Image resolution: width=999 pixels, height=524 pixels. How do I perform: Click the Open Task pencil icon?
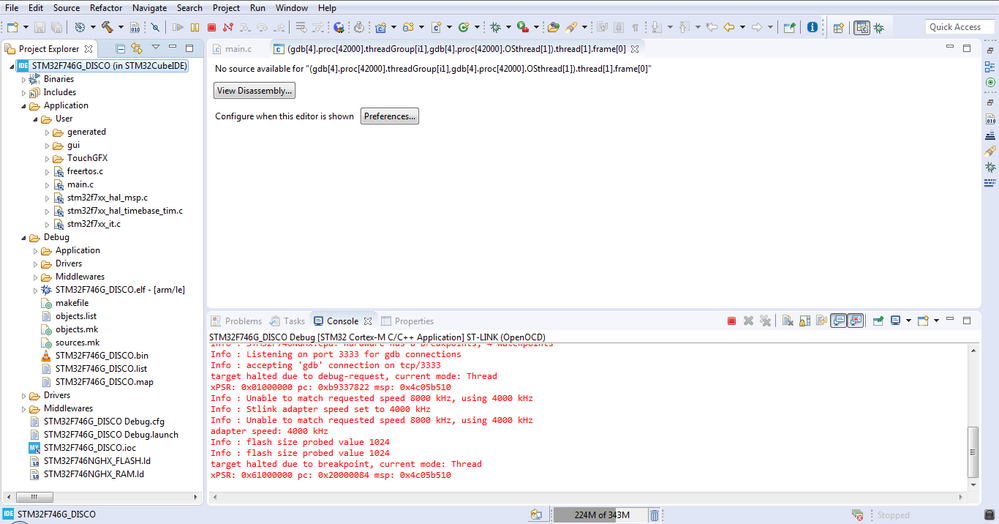(571, 27)
